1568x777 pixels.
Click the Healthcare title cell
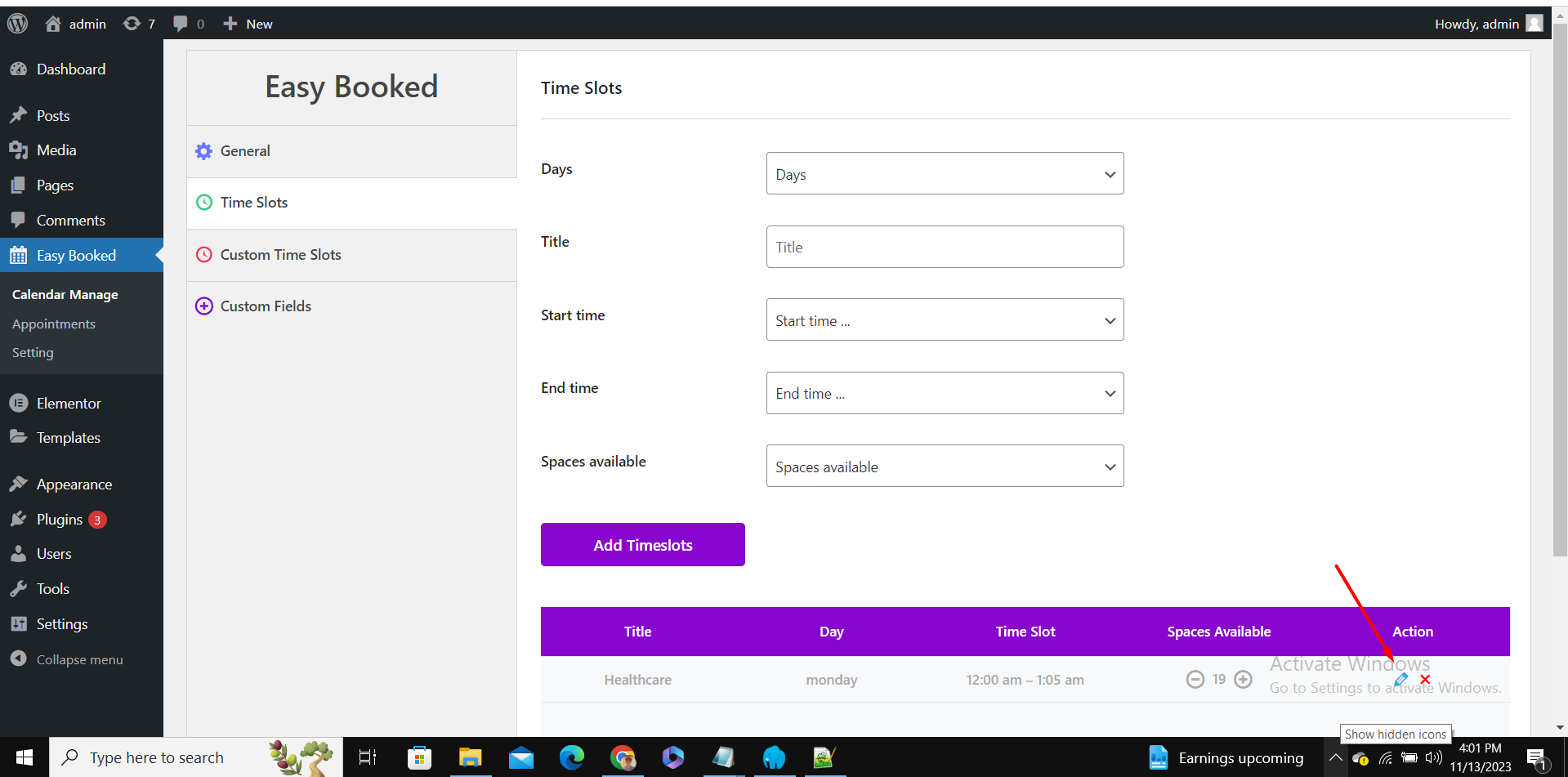638,680
